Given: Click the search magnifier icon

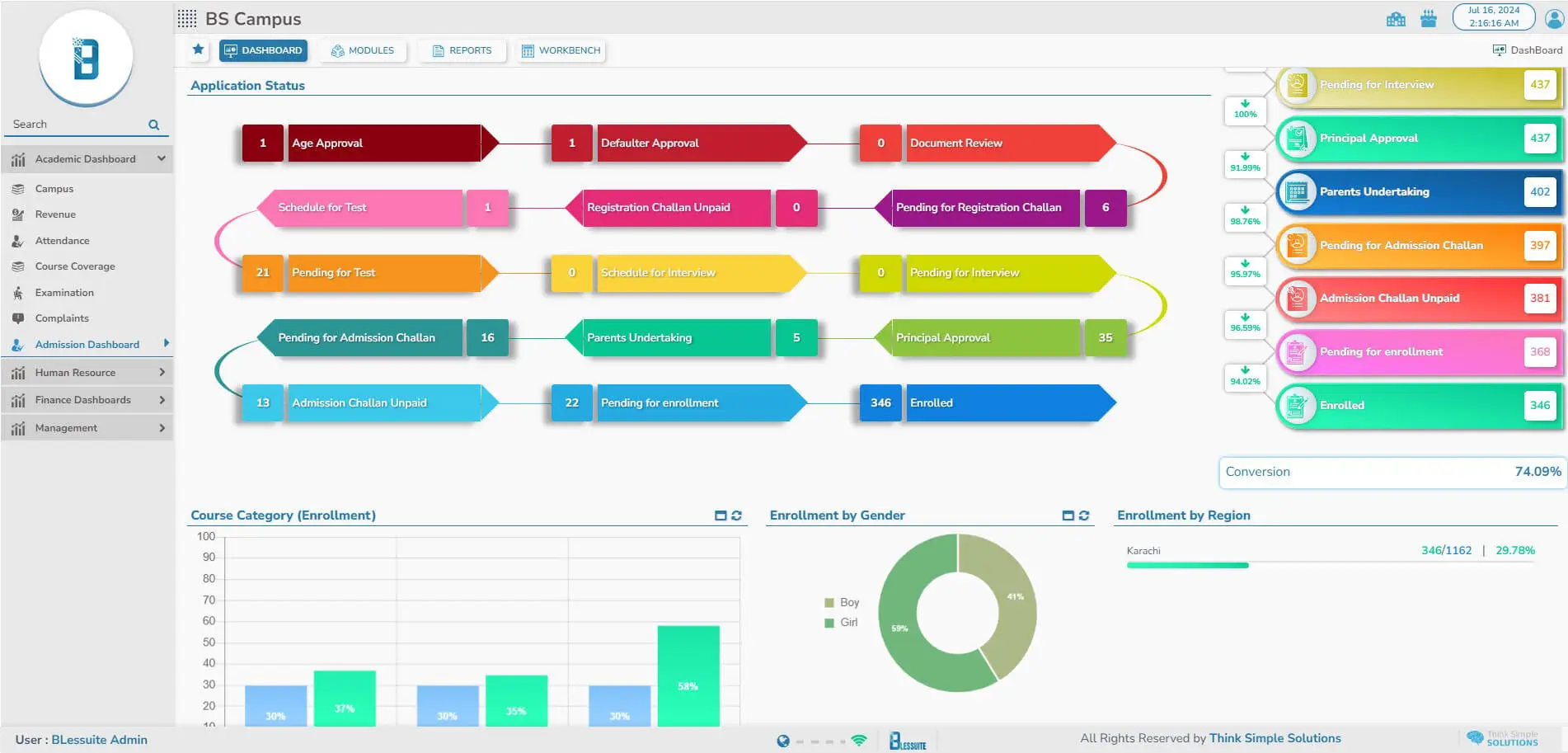Looking at the screenshot, I should [x=153, y=125].
